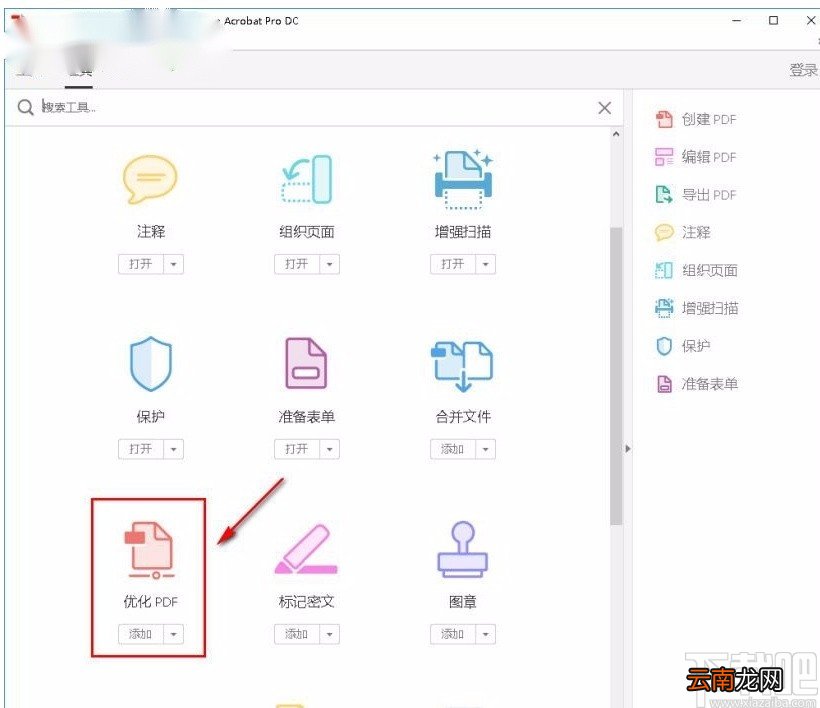The image size is (820, 708).
Task: Click 导出 PDF text in right sidebar
Action: [x=709, y=195]
